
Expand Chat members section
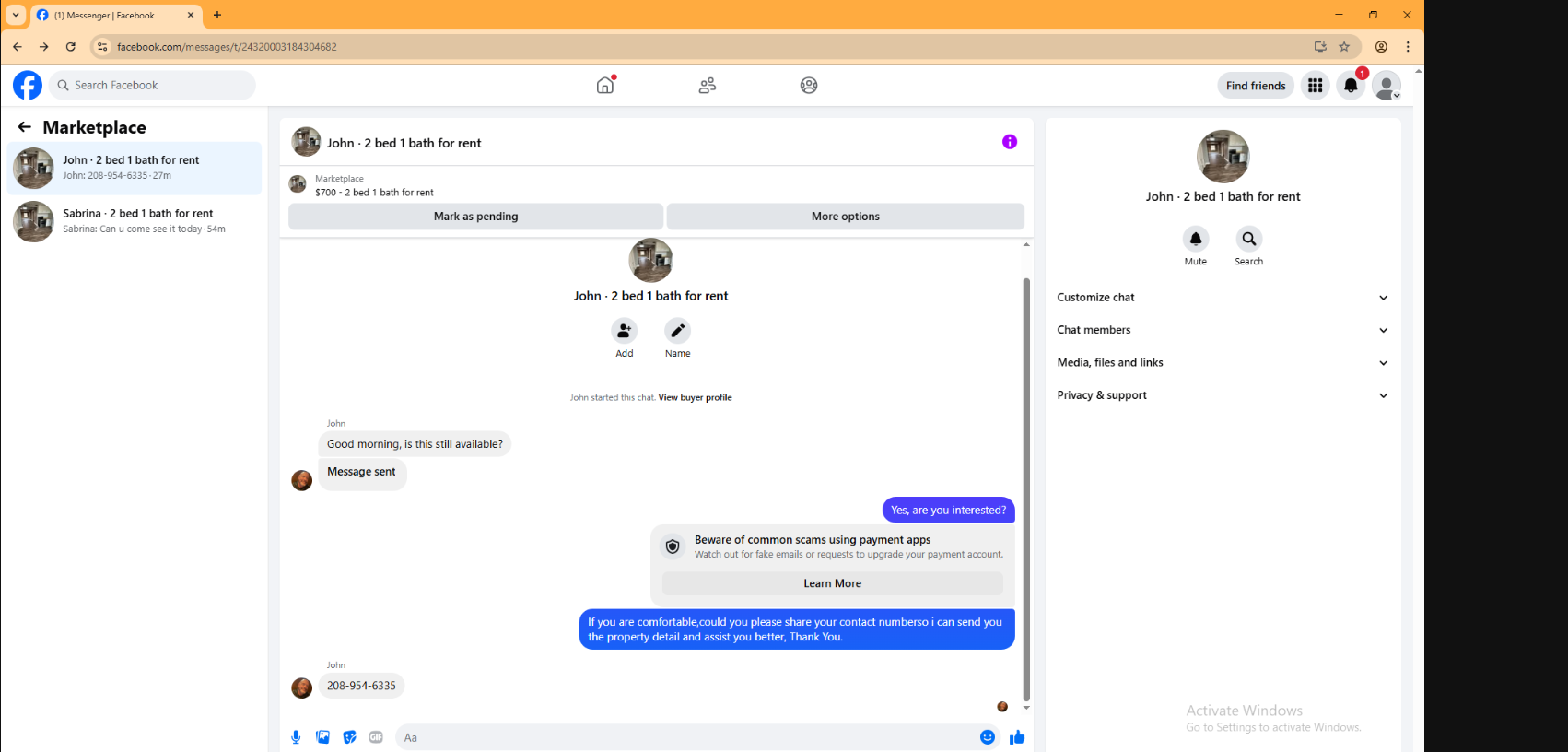pyautogui.click(x=1223, y=330)
